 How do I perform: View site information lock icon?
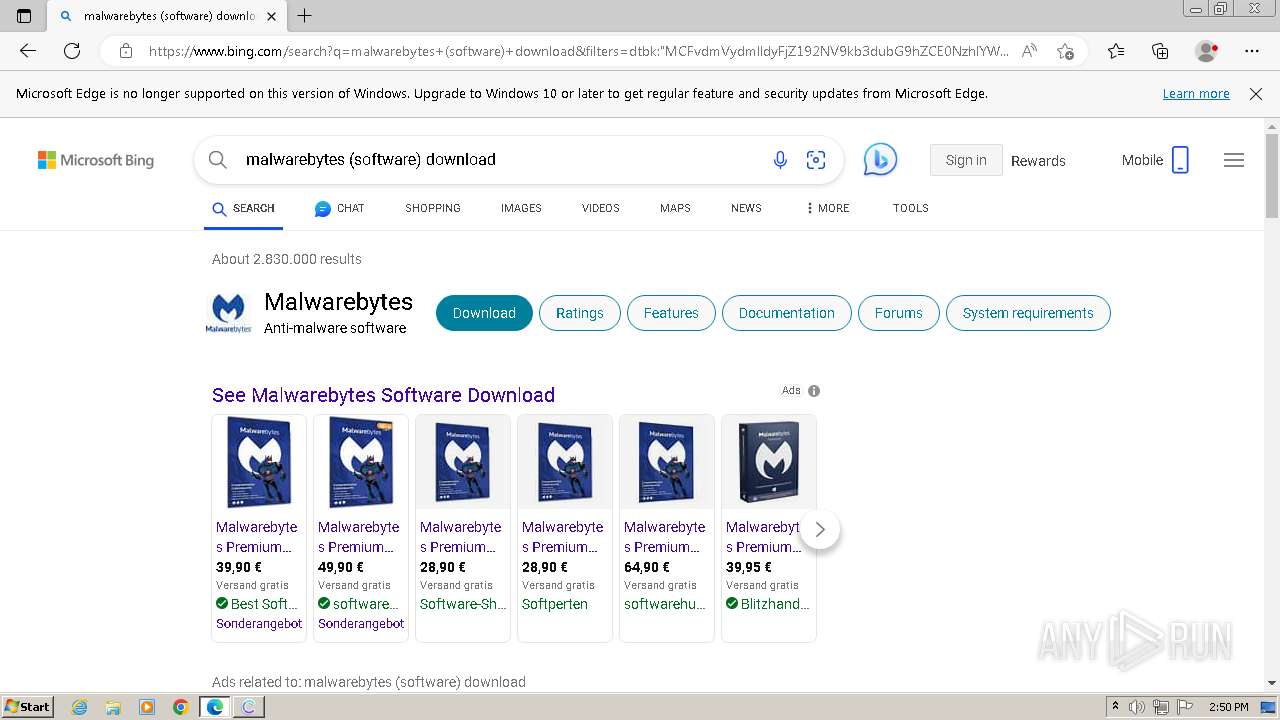(x=125, y=50)
